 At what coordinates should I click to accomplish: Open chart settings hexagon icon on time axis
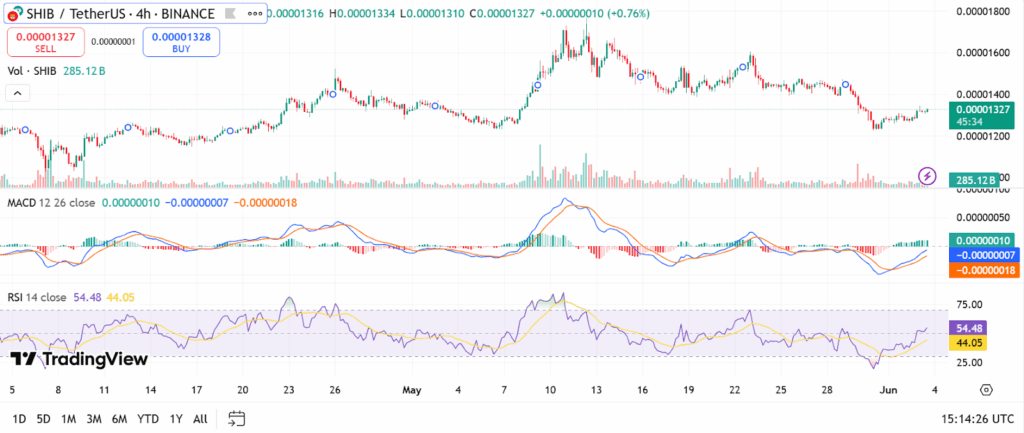[986, 391]
